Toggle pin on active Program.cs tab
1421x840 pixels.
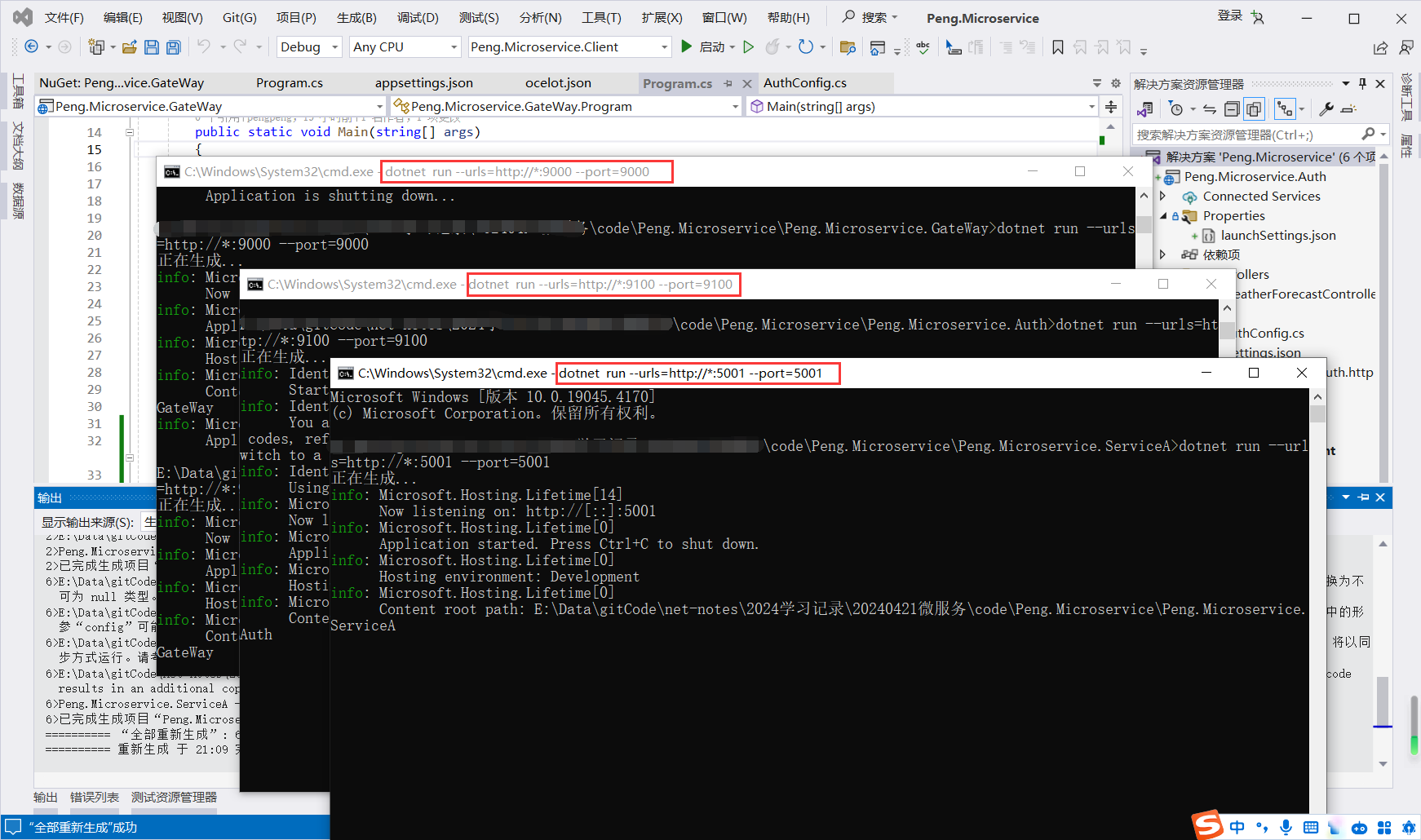(728, 83)
